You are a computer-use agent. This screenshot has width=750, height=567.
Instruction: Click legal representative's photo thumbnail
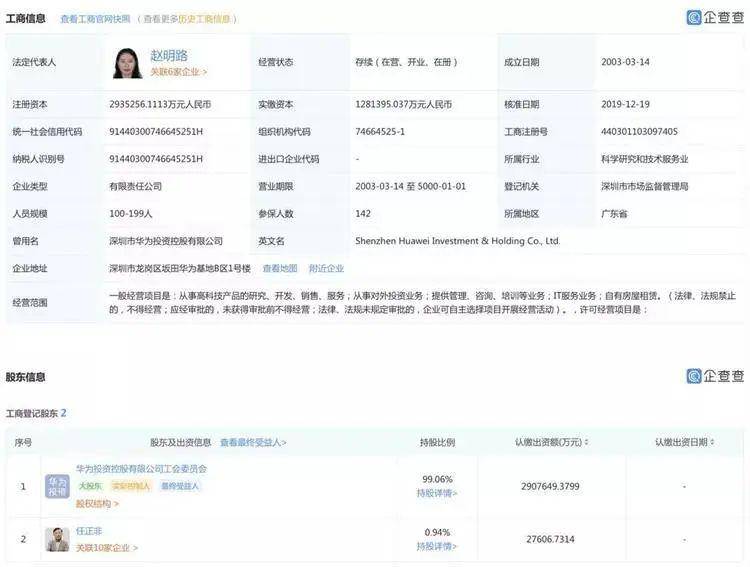[127, 63]
